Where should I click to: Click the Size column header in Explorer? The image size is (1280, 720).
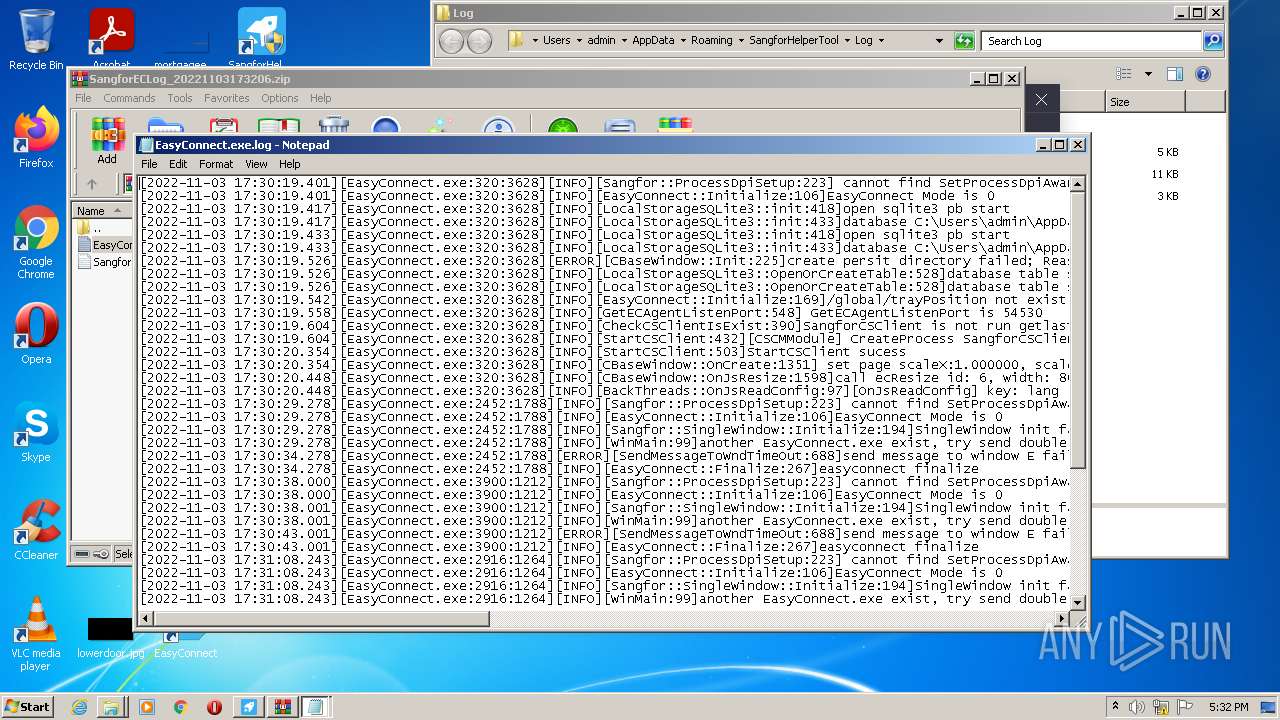click(1145, 102)
